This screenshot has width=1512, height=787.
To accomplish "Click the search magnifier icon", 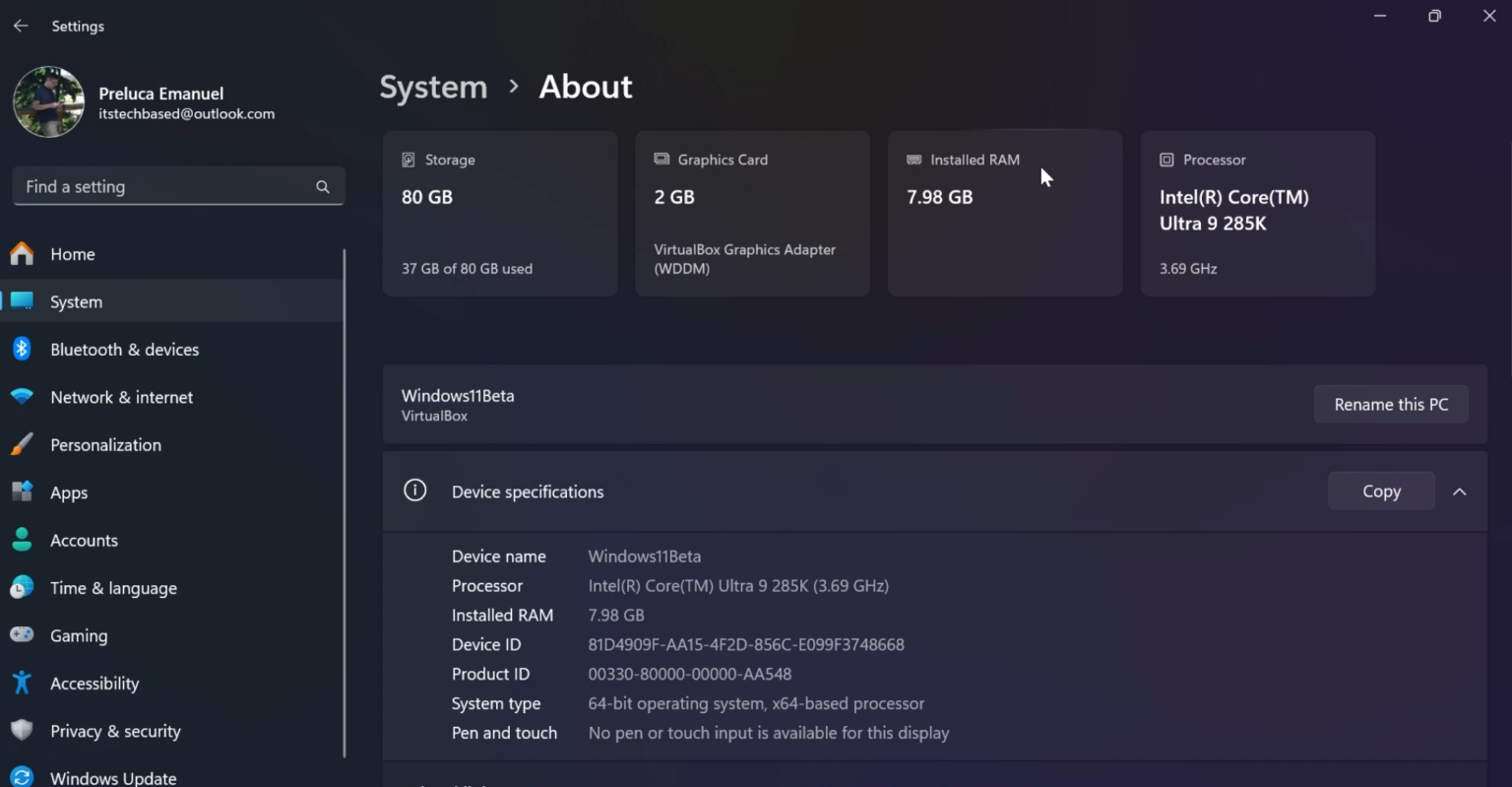I will (322, 186).
